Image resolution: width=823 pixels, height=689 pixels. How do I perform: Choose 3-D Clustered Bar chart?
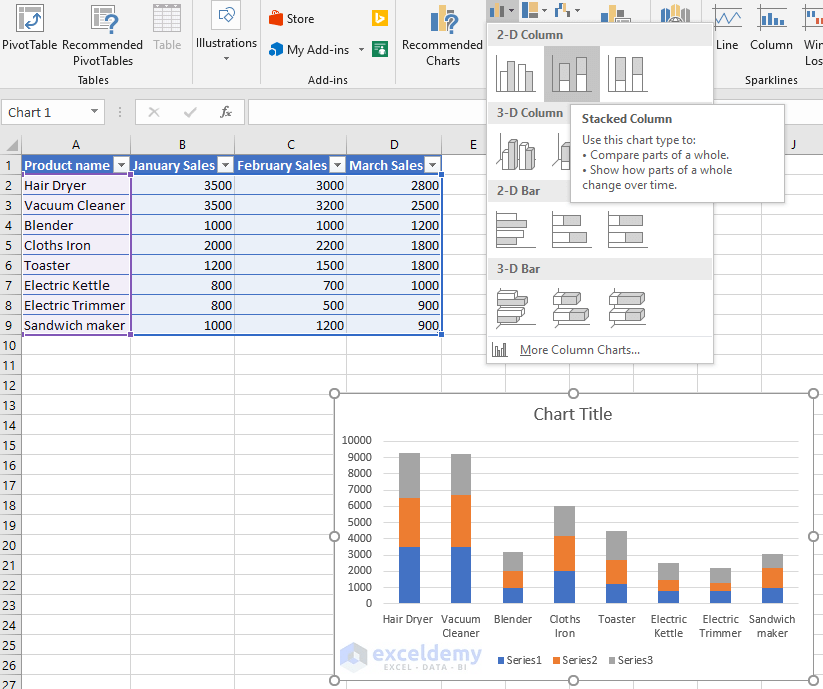[515, 308]
